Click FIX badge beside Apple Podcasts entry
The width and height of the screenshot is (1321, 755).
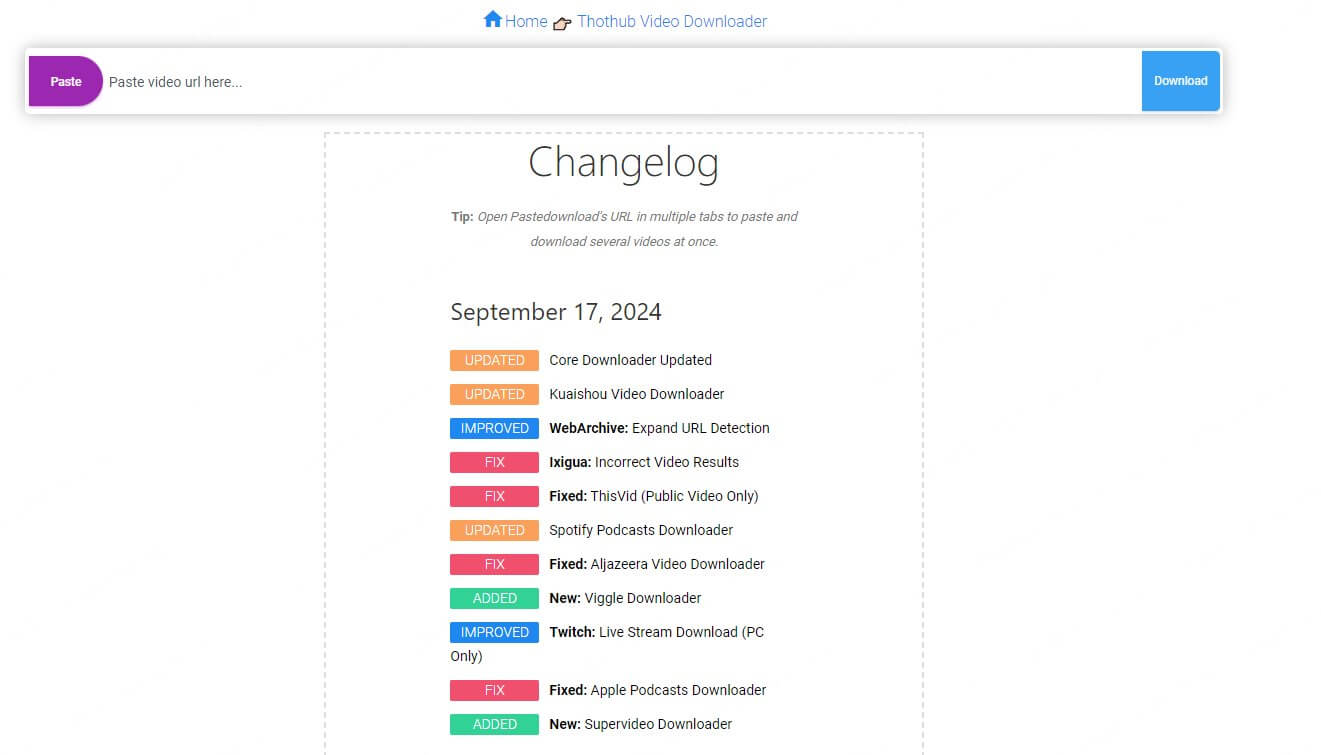coord(494,690)
